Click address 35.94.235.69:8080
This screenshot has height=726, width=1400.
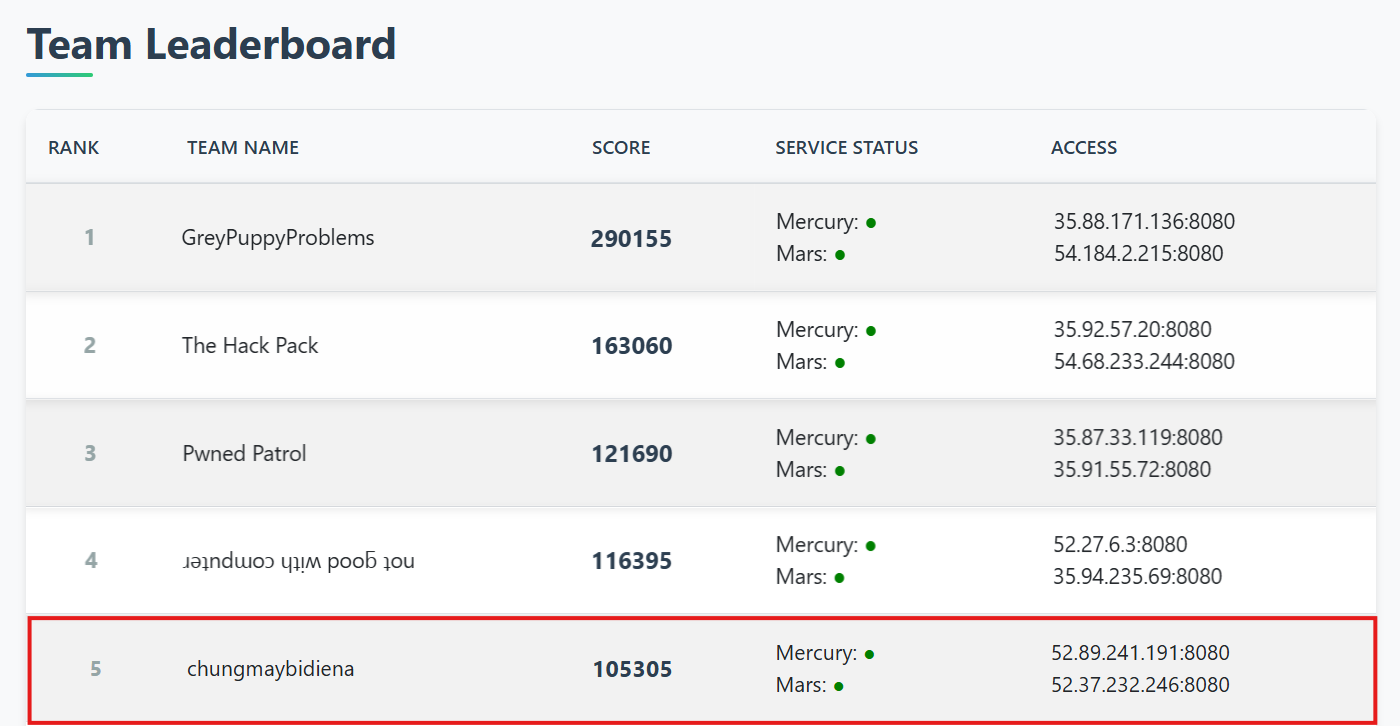[1138, 577]
